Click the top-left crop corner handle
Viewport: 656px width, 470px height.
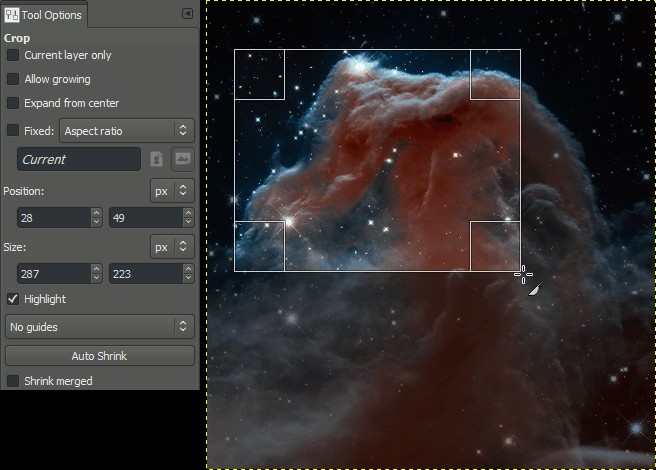pos(259,74)
